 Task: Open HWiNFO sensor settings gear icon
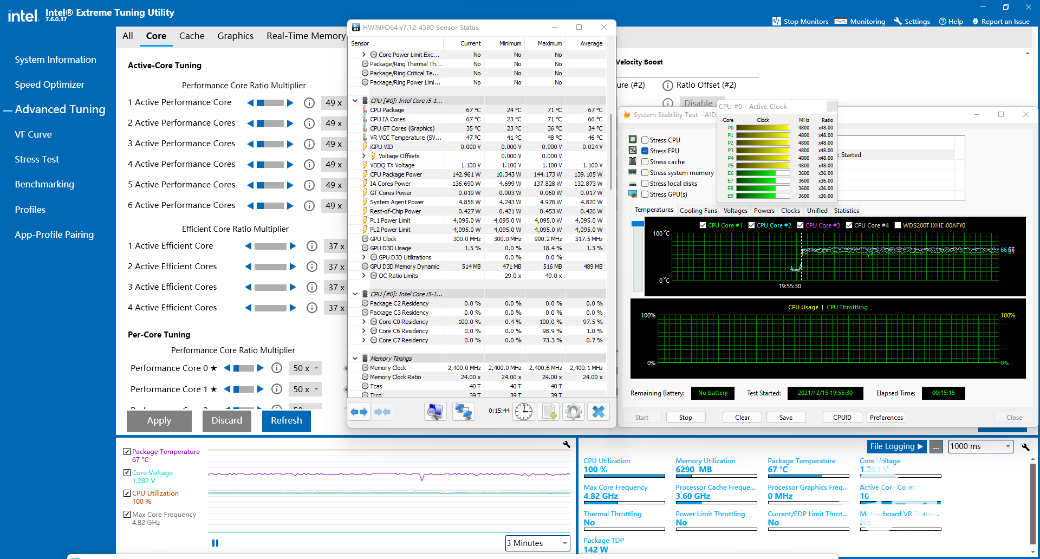tap(574, 412)
